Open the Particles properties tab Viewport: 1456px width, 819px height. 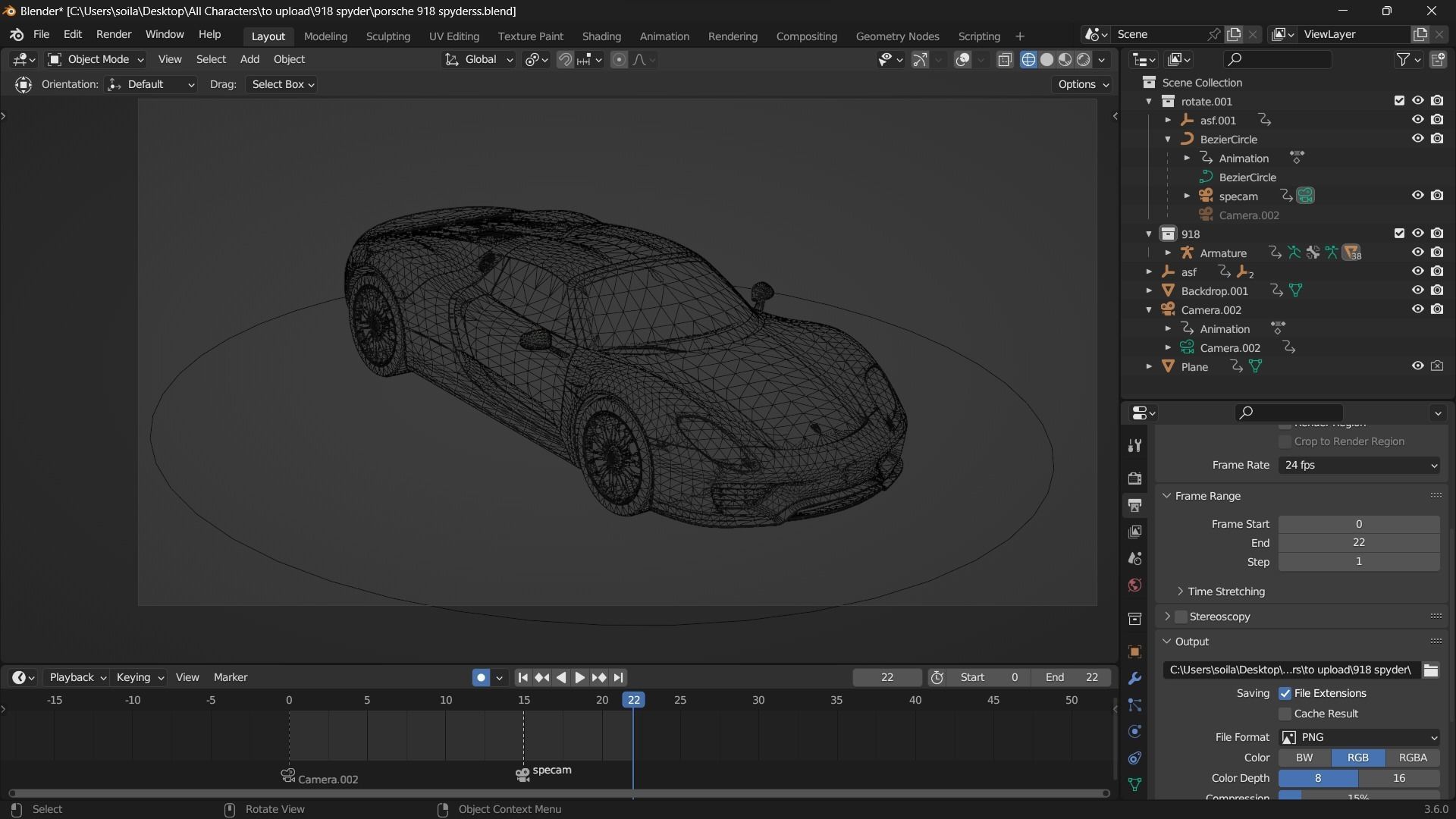coord(1134,705)
